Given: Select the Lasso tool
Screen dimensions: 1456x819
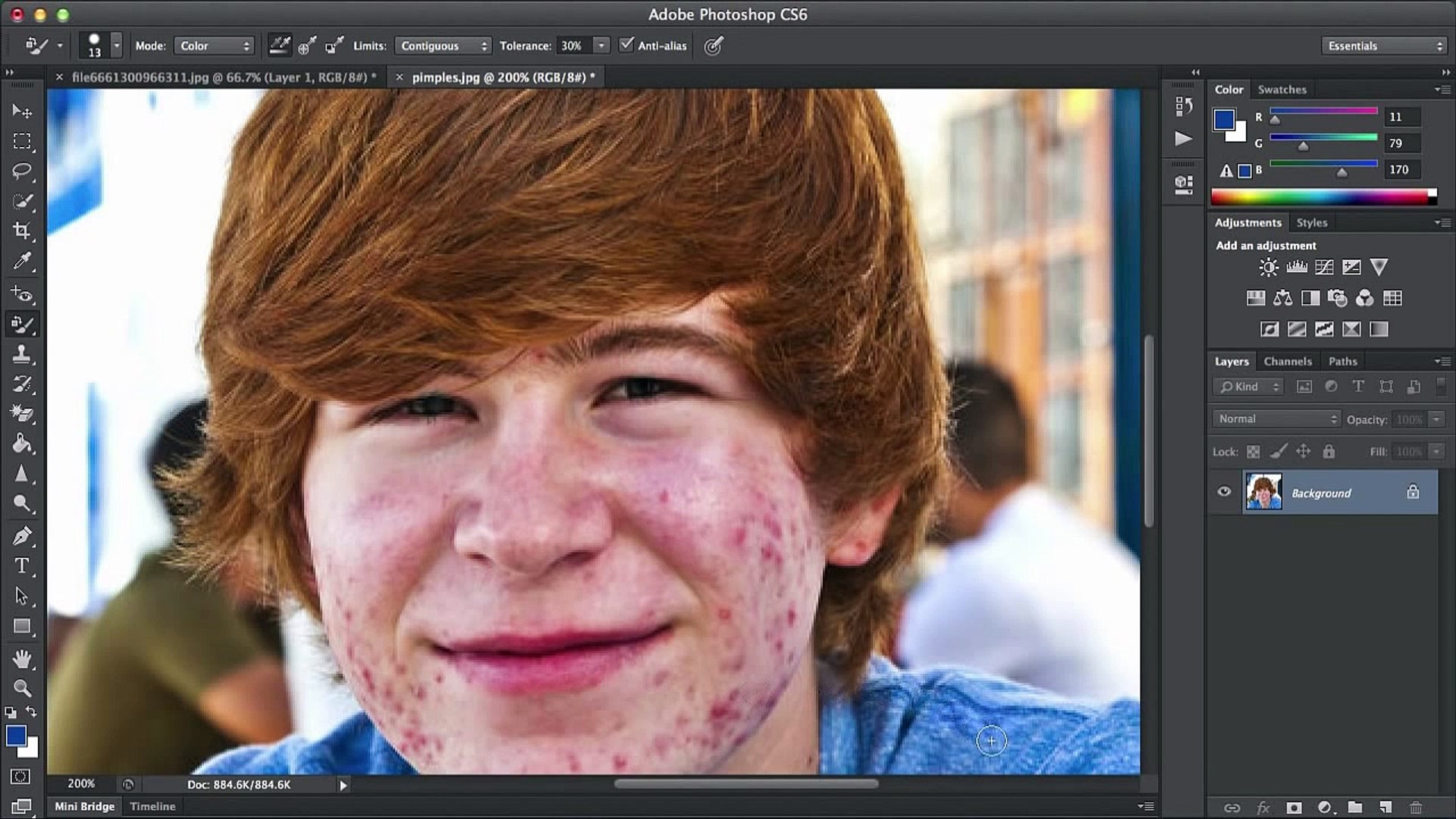Looking at the screenshot, I should [23, 170].
